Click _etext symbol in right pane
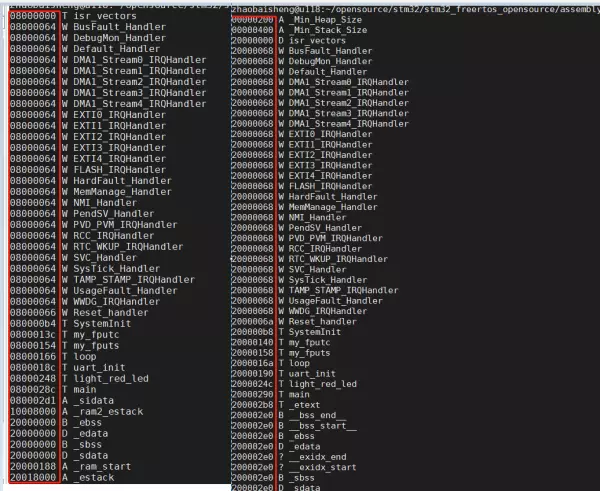Image resolution: width=600 pixels, height=491 pixels. click(304, 405)
